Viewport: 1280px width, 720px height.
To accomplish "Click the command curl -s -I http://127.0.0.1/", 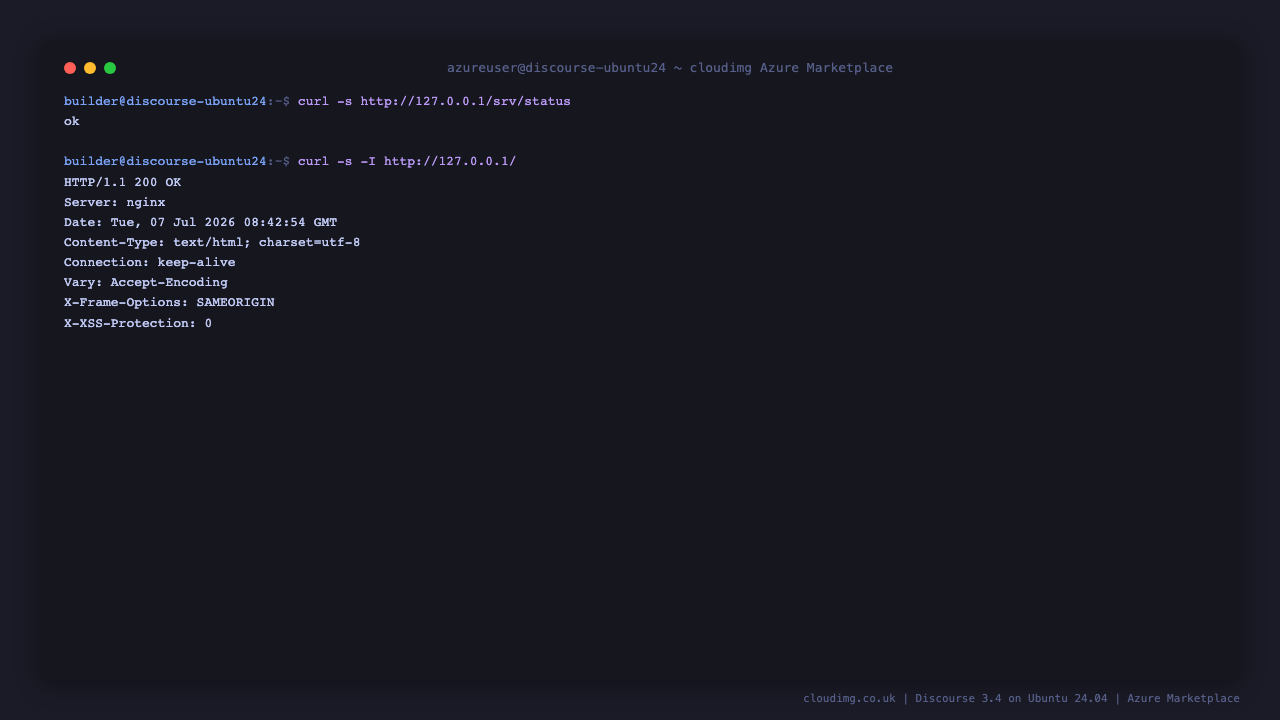I will coord(407,162).
